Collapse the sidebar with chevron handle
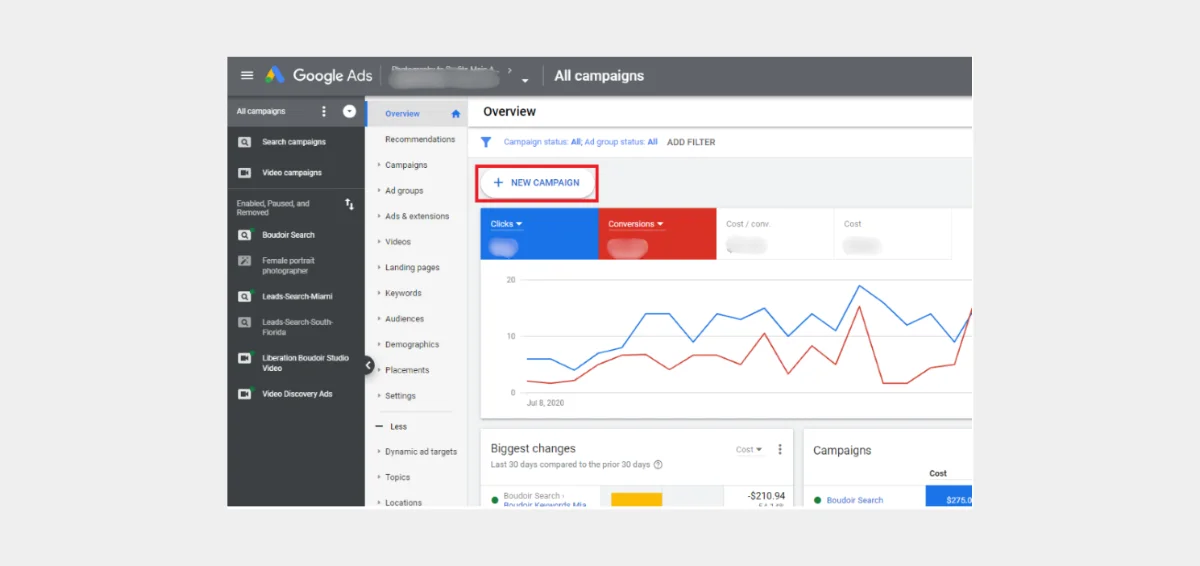 [x=368, y=366]
